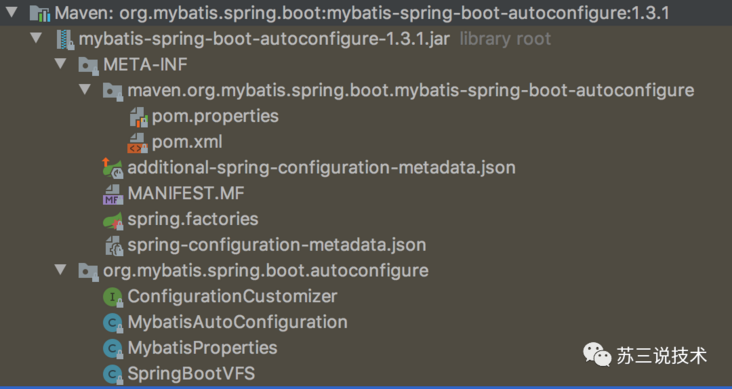Viewport: 732px width, 389px height.
Task: Click the pom.properties file icon
Action: tap(139, 116)
